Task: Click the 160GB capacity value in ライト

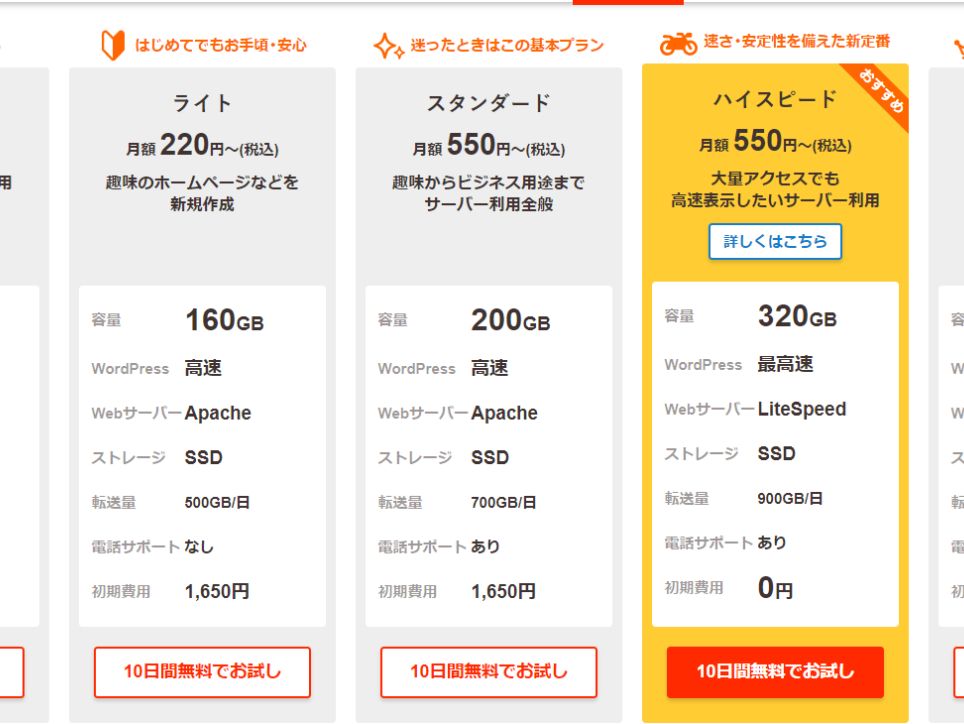Action: tap(224, 320)
